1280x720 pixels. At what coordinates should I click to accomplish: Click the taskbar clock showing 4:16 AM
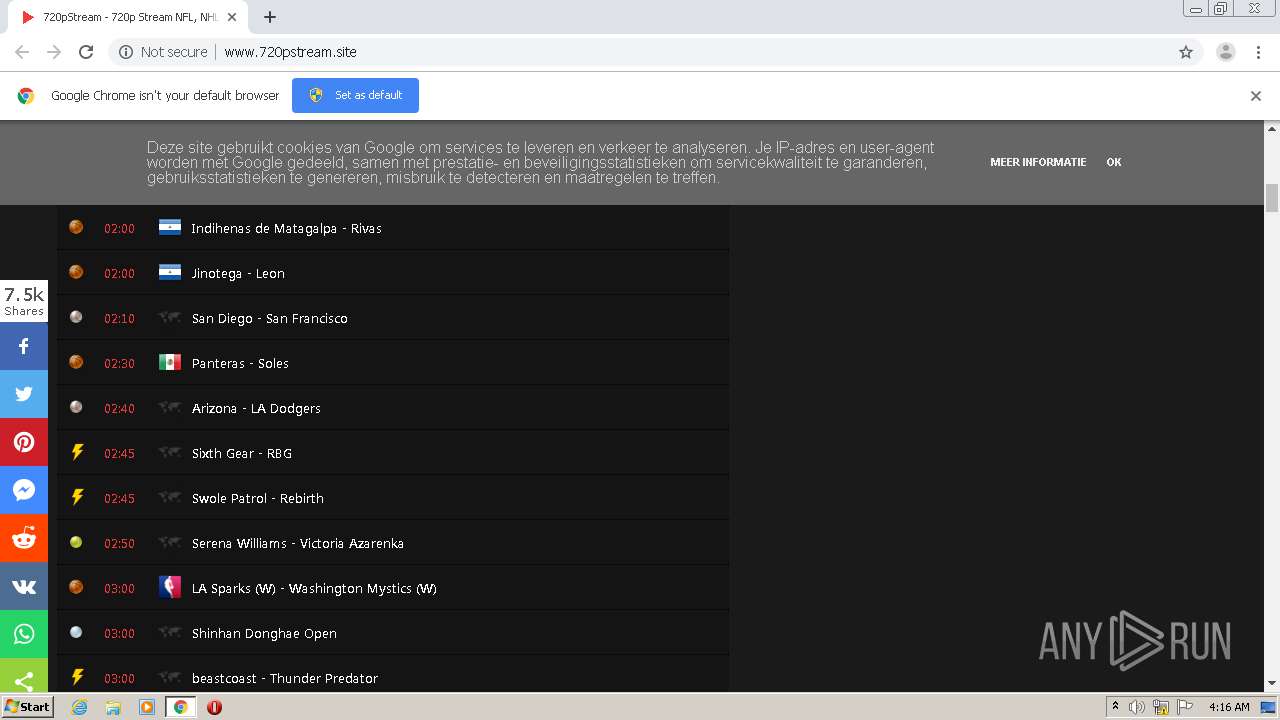(x=1229, y=707)
